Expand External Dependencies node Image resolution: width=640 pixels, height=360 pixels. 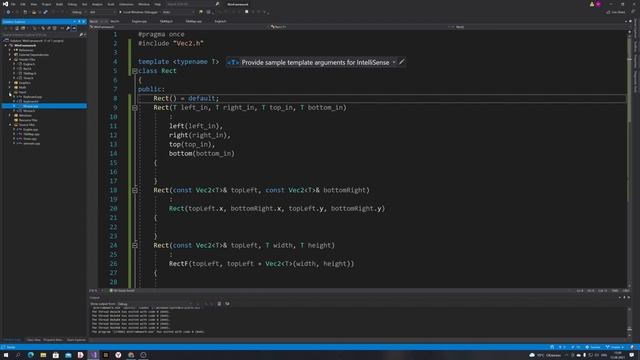pos(10,55)
